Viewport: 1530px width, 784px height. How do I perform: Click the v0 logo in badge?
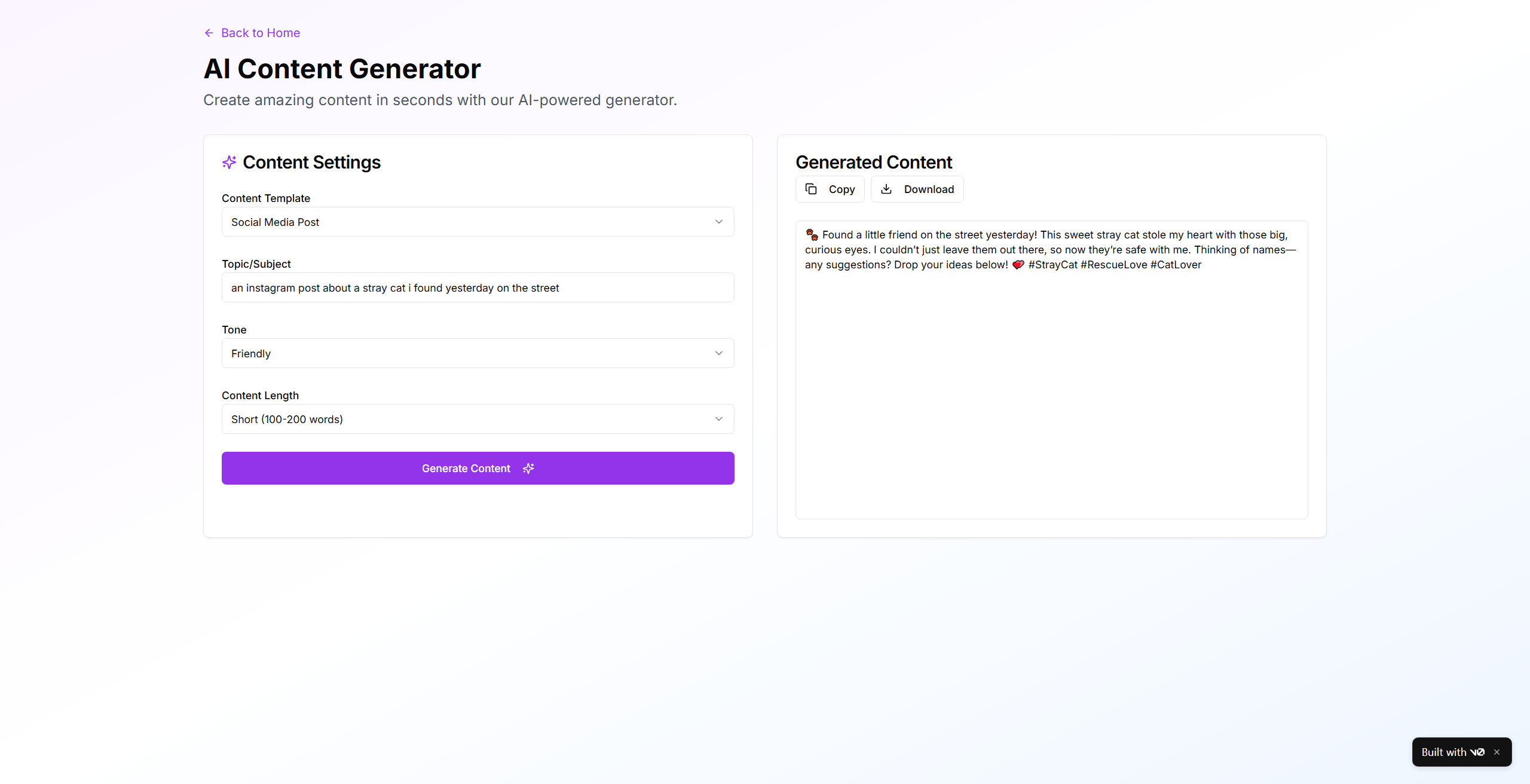1477,752
